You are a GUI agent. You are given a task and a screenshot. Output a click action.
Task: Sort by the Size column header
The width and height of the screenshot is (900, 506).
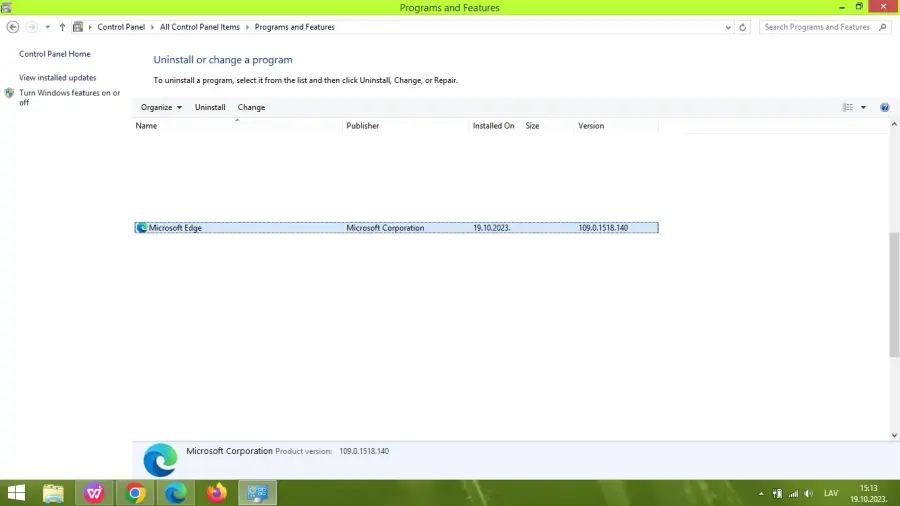tap(546, 126)
